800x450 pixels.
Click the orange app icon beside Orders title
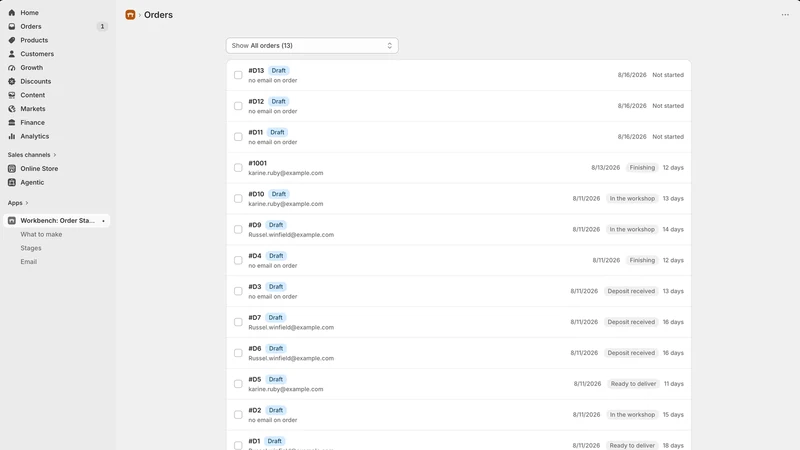pos(130,15)
